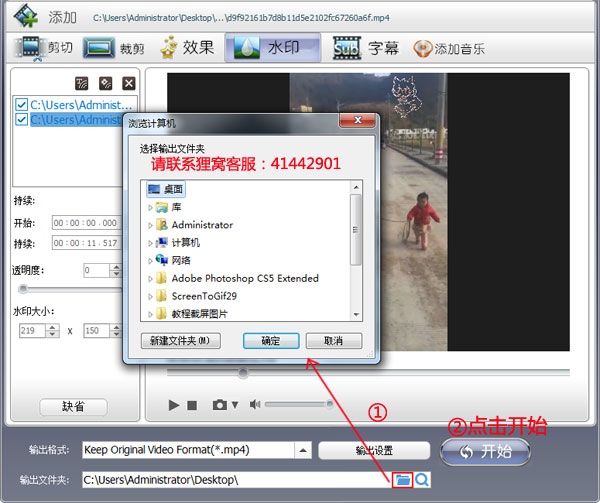Click the 持续 duration time field
The width and height of the screenshot is (600, 503).
(x=86, y=243)
